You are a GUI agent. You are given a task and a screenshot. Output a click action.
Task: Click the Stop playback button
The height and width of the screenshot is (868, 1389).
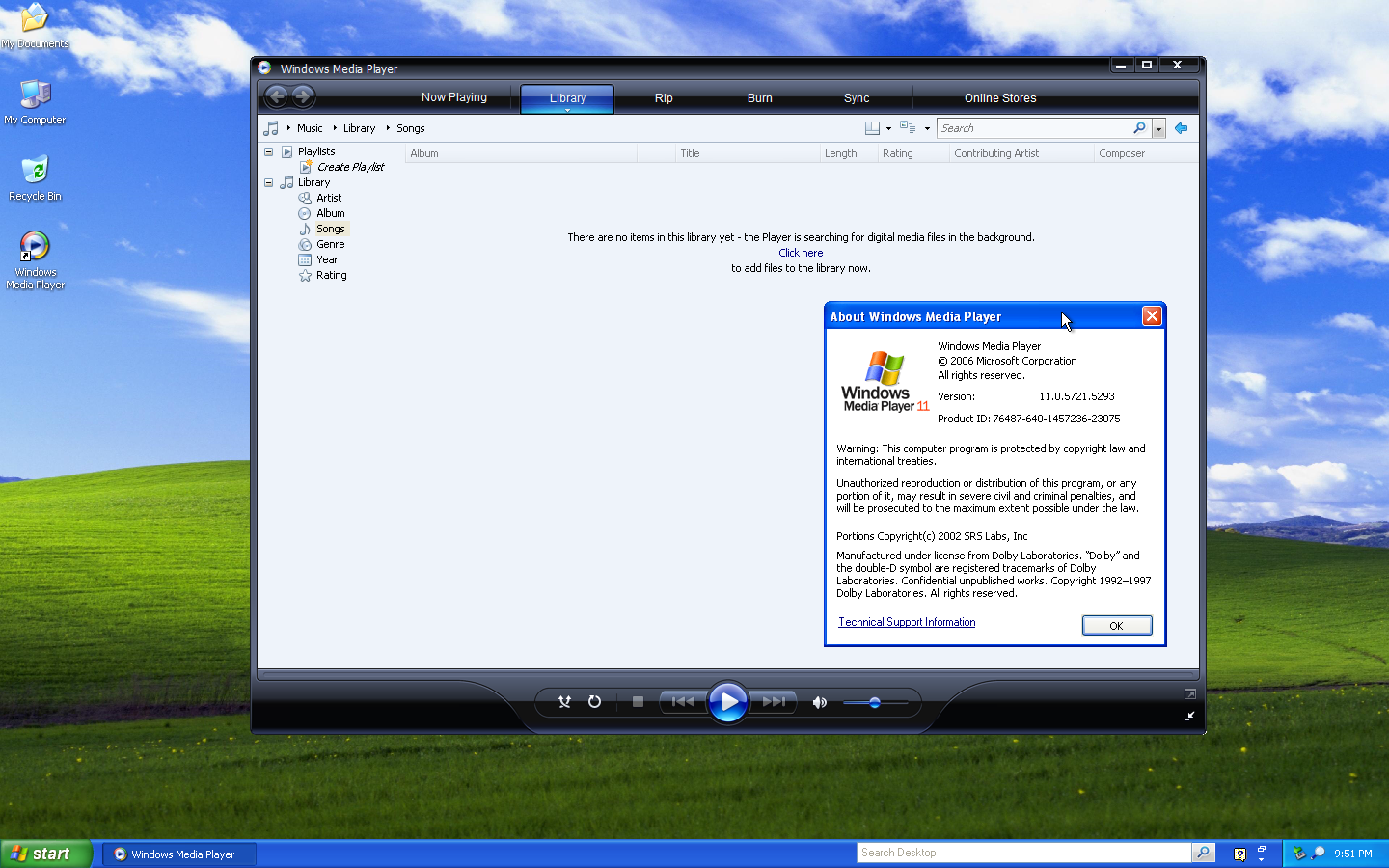tap(638, 702)
